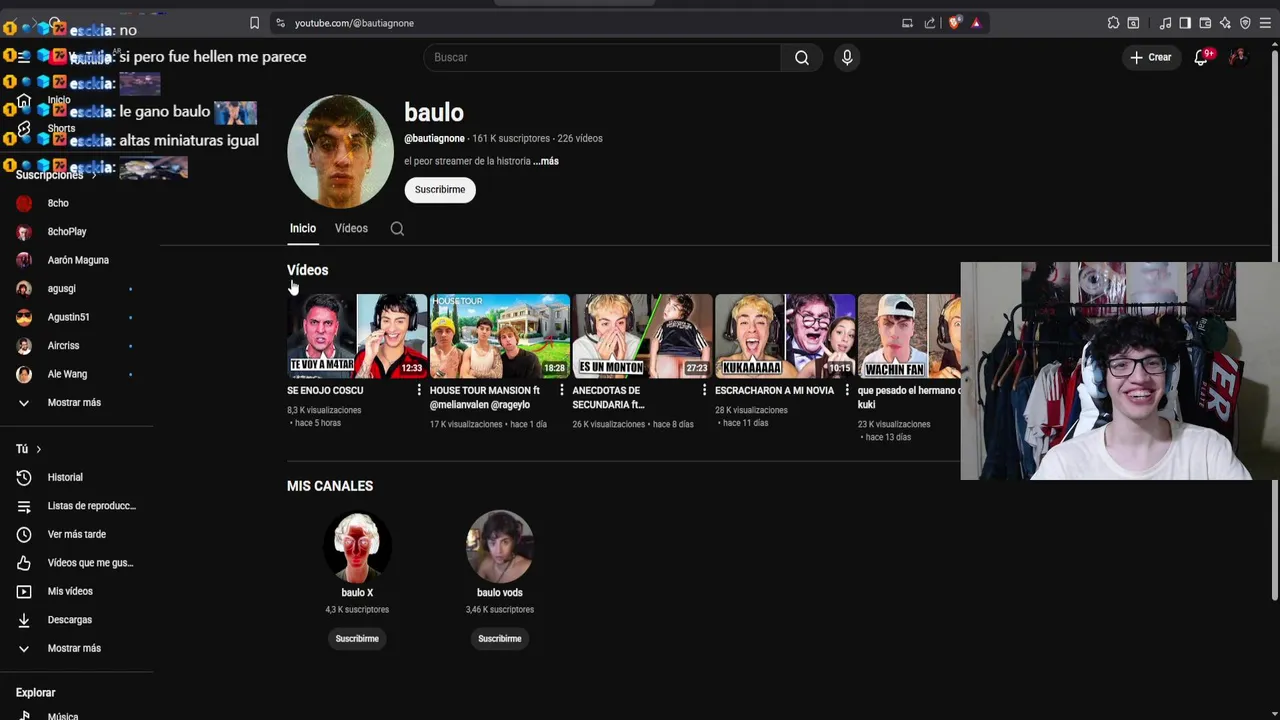
Task: Click the install app icon in address bar
Action: coord(907,23)
